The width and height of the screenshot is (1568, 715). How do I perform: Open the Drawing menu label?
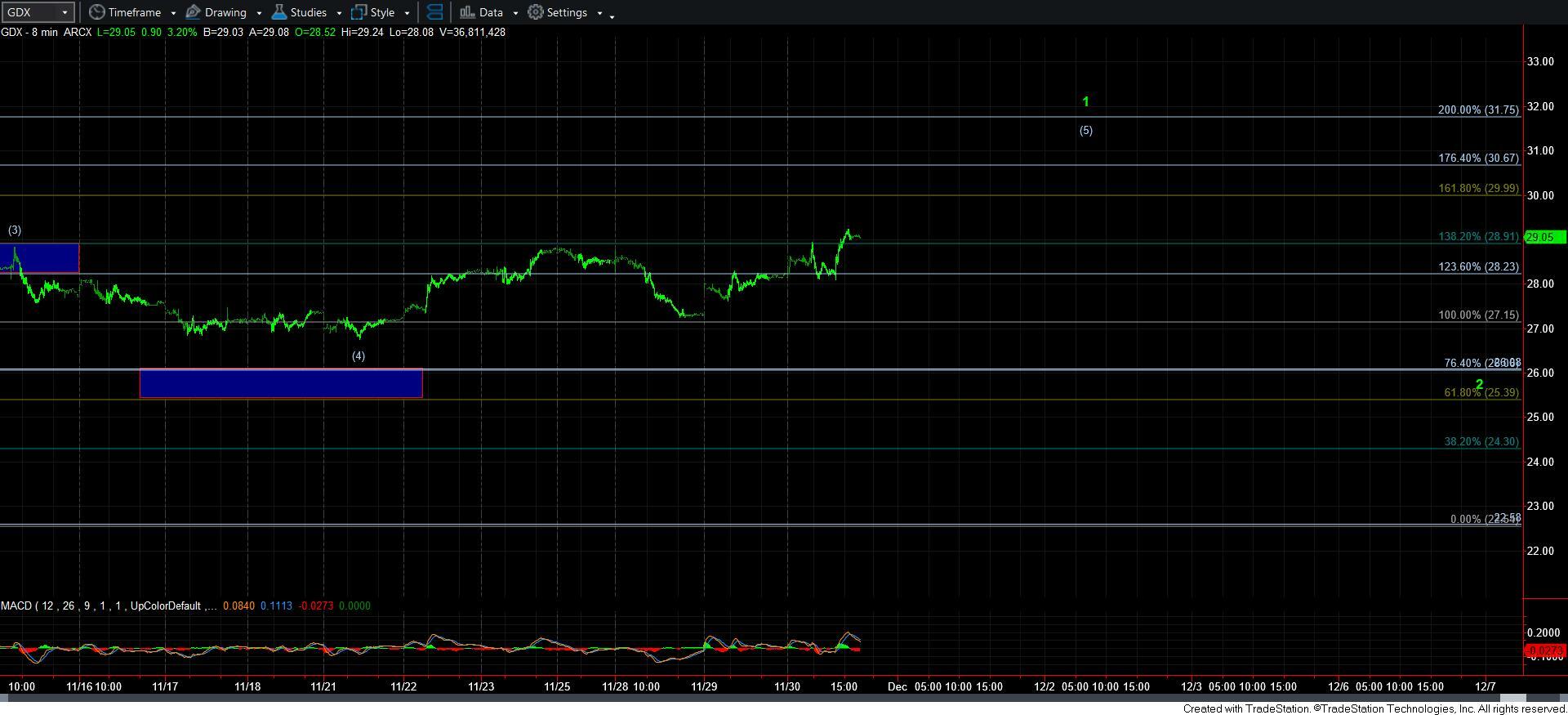225,12
